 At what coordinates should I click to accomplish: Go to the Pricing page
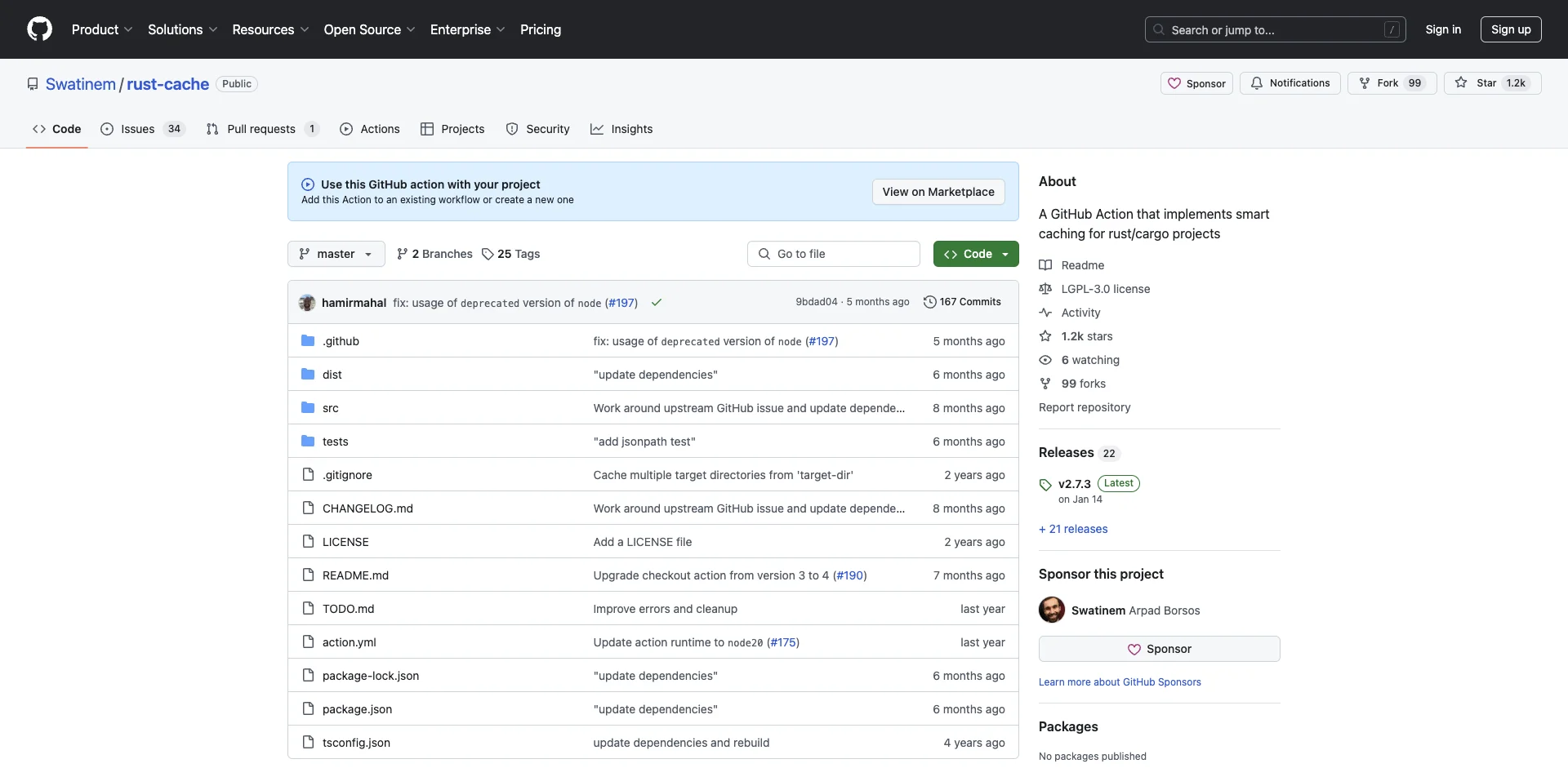click(541, 29)
